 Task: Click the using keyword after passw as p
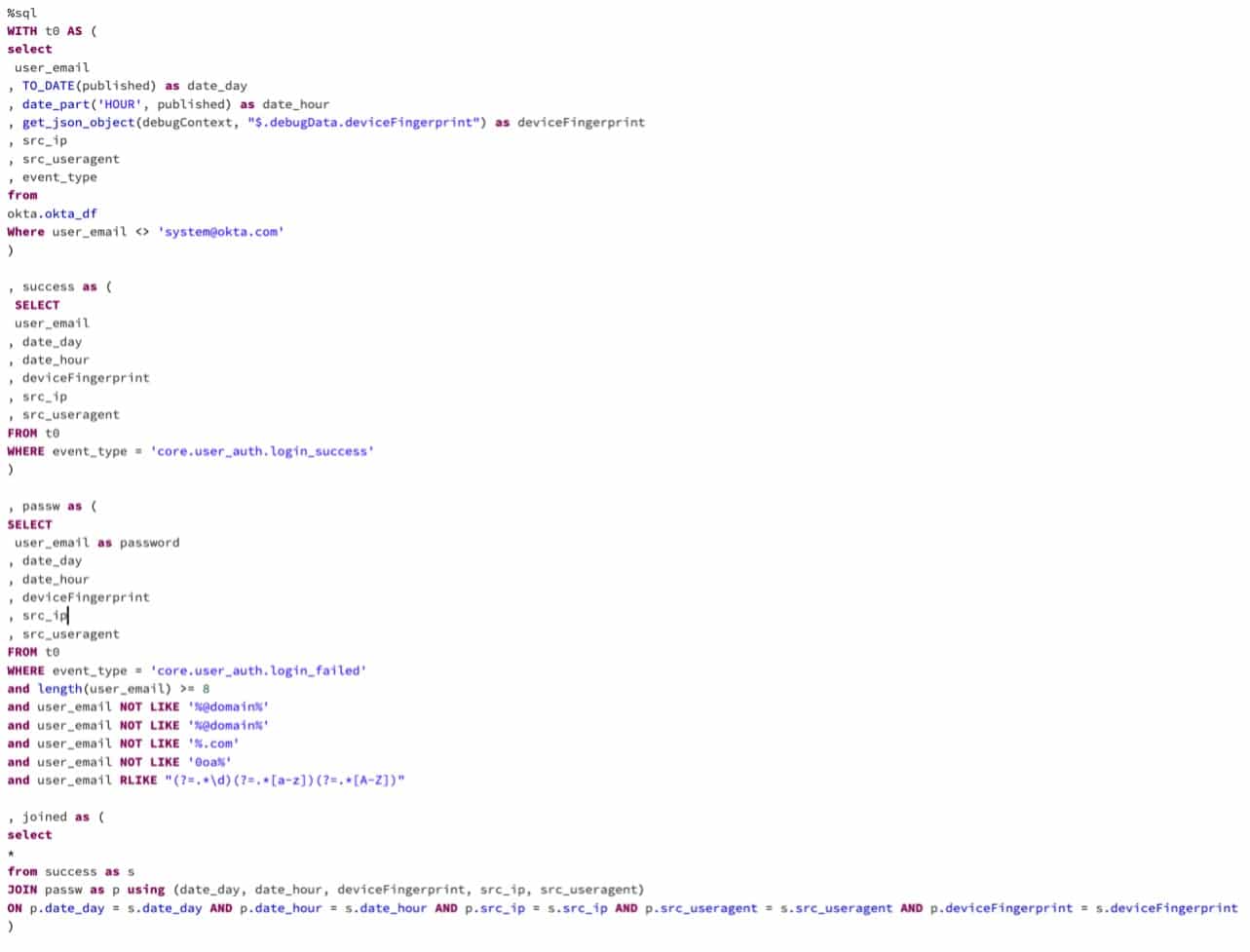(145, 890)
